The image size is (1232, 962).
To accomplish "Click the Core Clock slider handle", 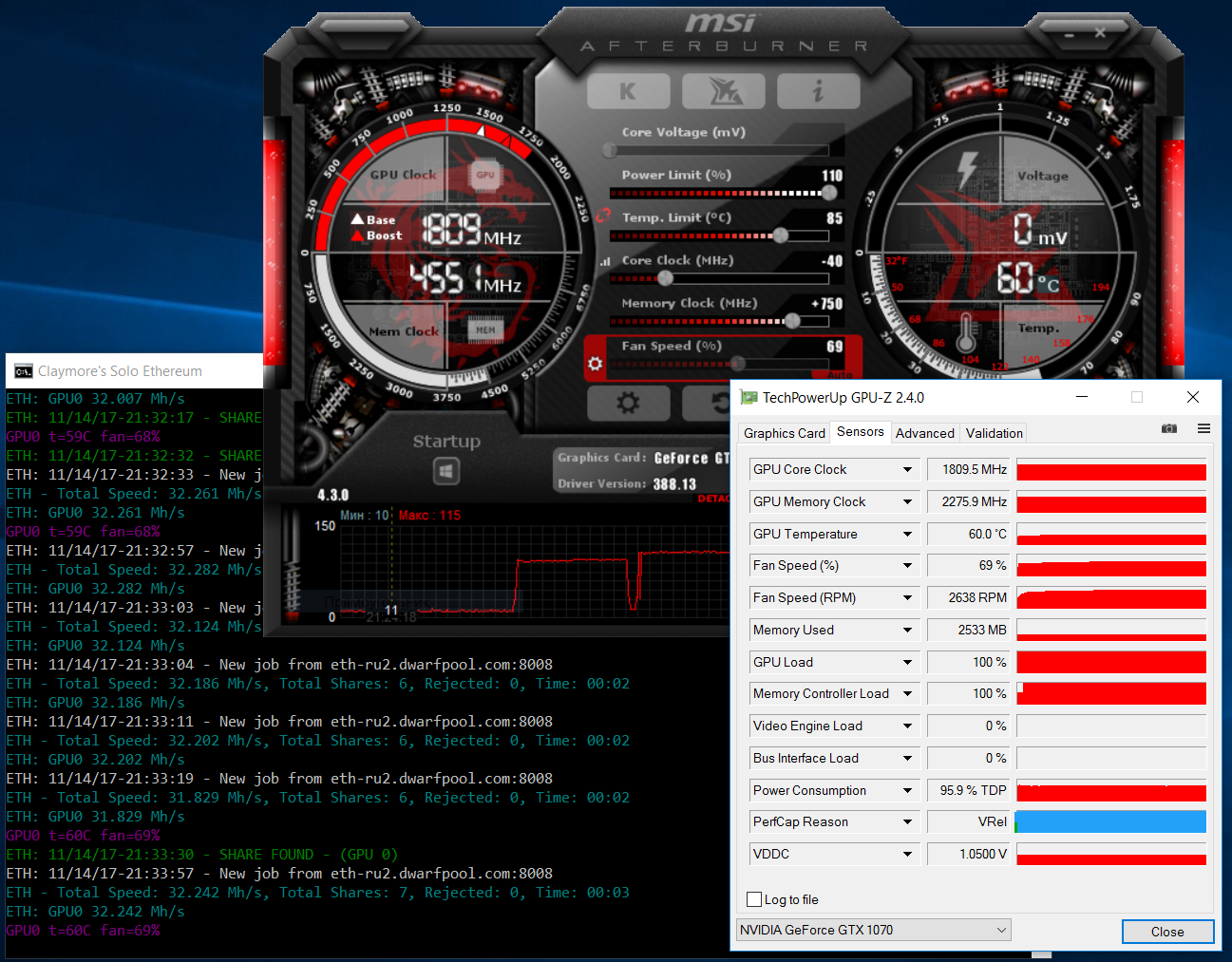I will (x=665, y=278).
